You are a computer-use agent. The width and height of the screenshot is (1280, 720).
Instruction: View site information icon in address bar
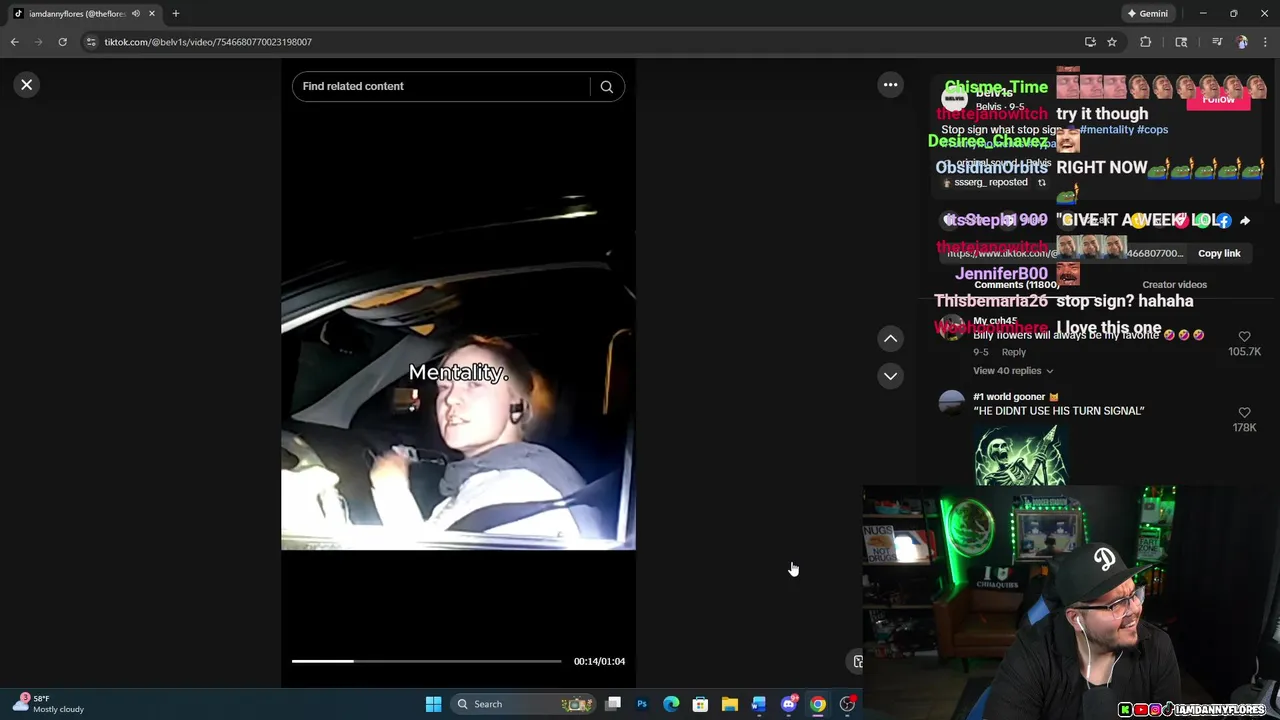coord(91,42)
